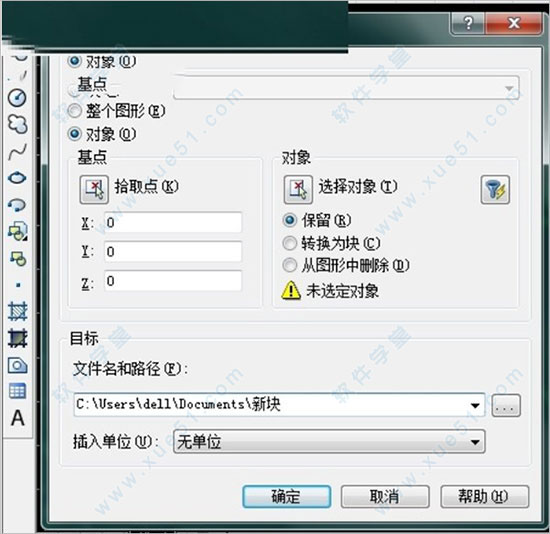Screen dimensions: 550x534
Task: Click the Select objects (选择对象) icon button
Action: (298, 189)
